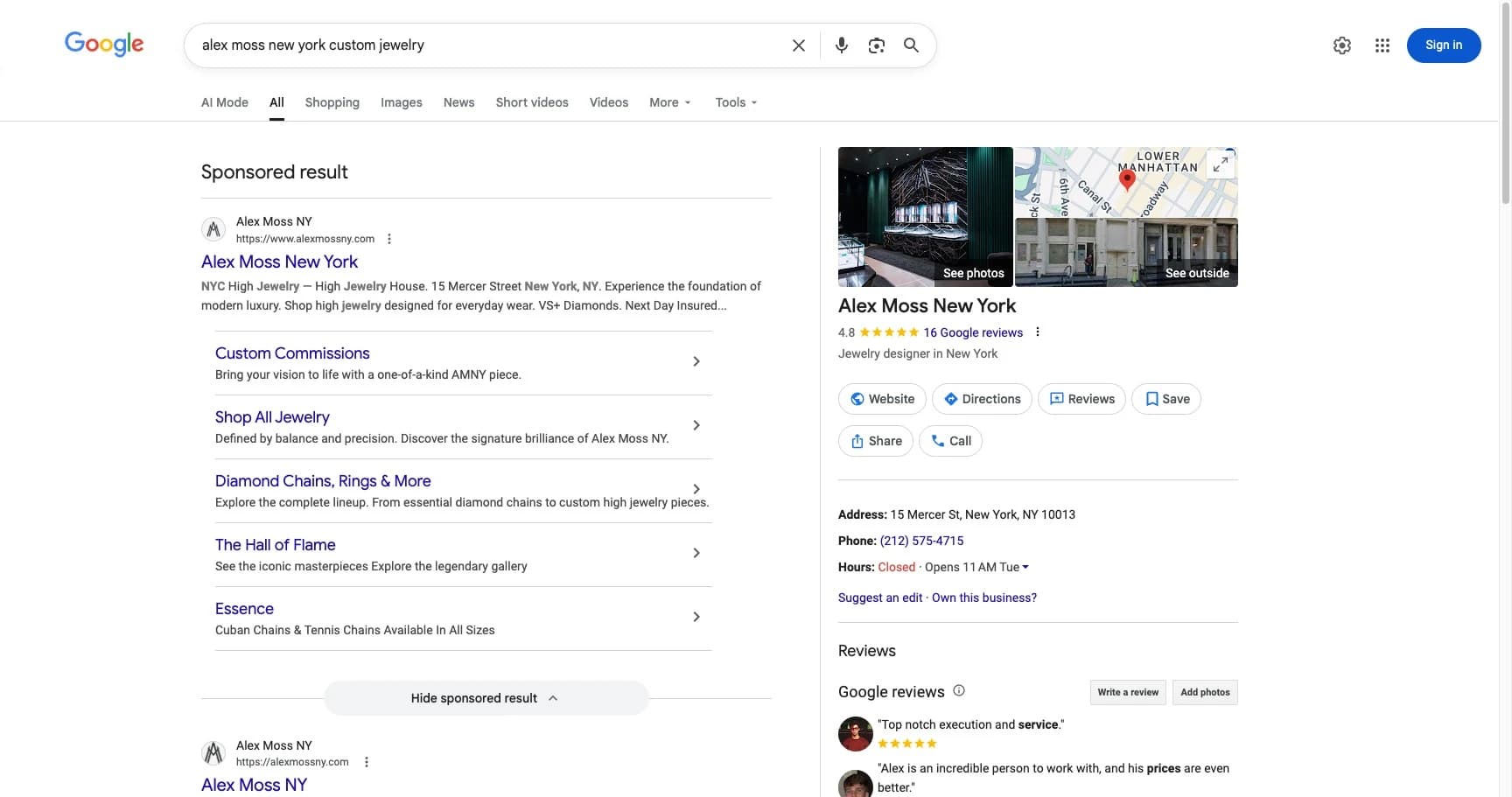Screen dimensions: 1512x797
Task: Switch to the News tab
Action: [459, 102]
